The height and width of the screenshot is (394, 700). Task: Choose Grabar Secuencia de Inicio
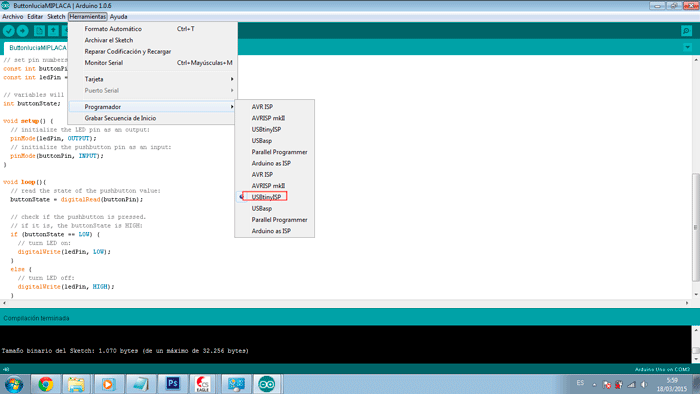point(152,118)
